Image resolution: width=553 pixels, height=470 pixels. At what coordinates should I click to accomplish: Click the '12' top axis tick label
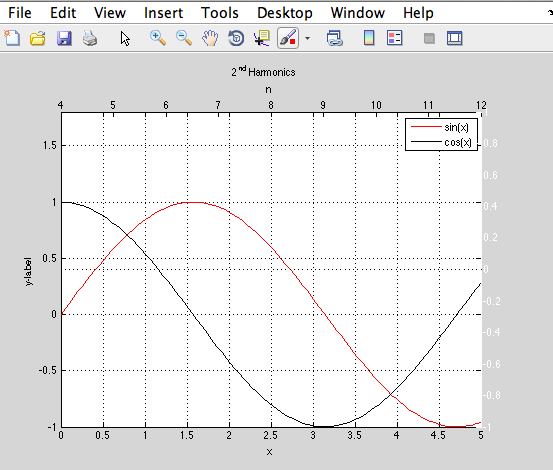click(x=481, y=105)
